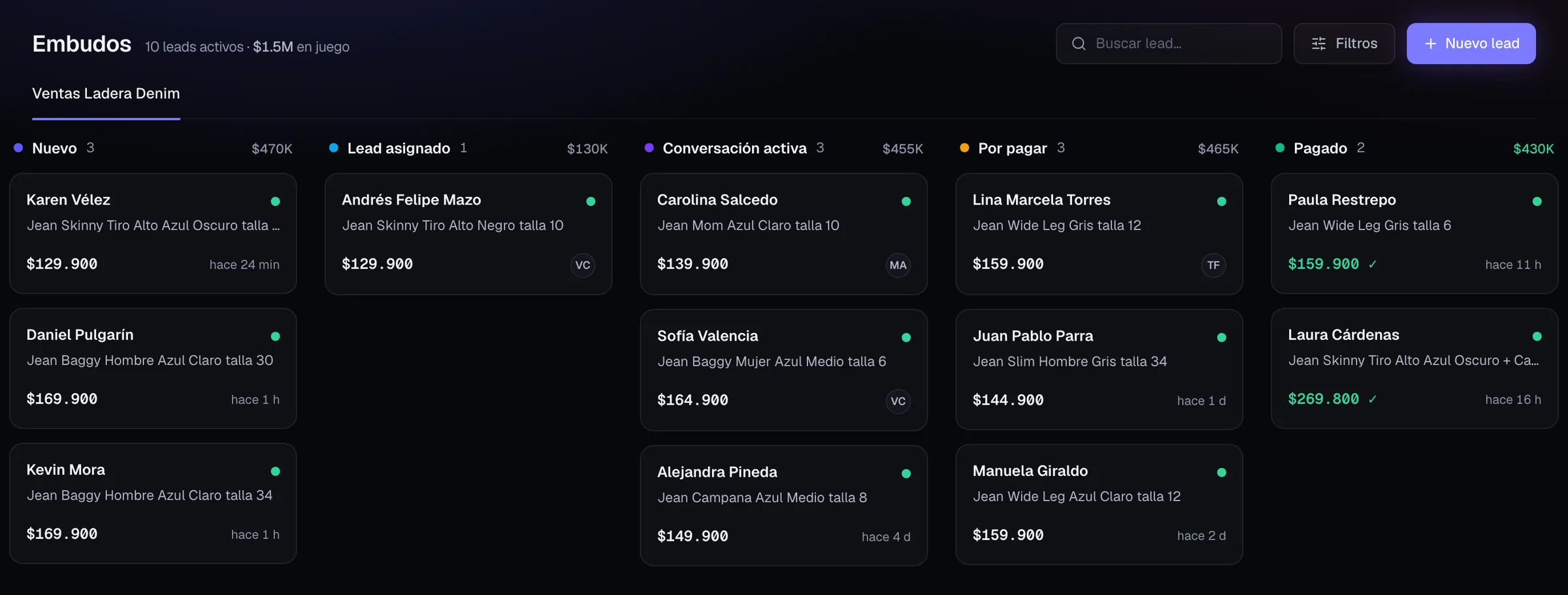
Task: Create a new lead with Nuevo lead
Action: click(x=1471, y=44)
